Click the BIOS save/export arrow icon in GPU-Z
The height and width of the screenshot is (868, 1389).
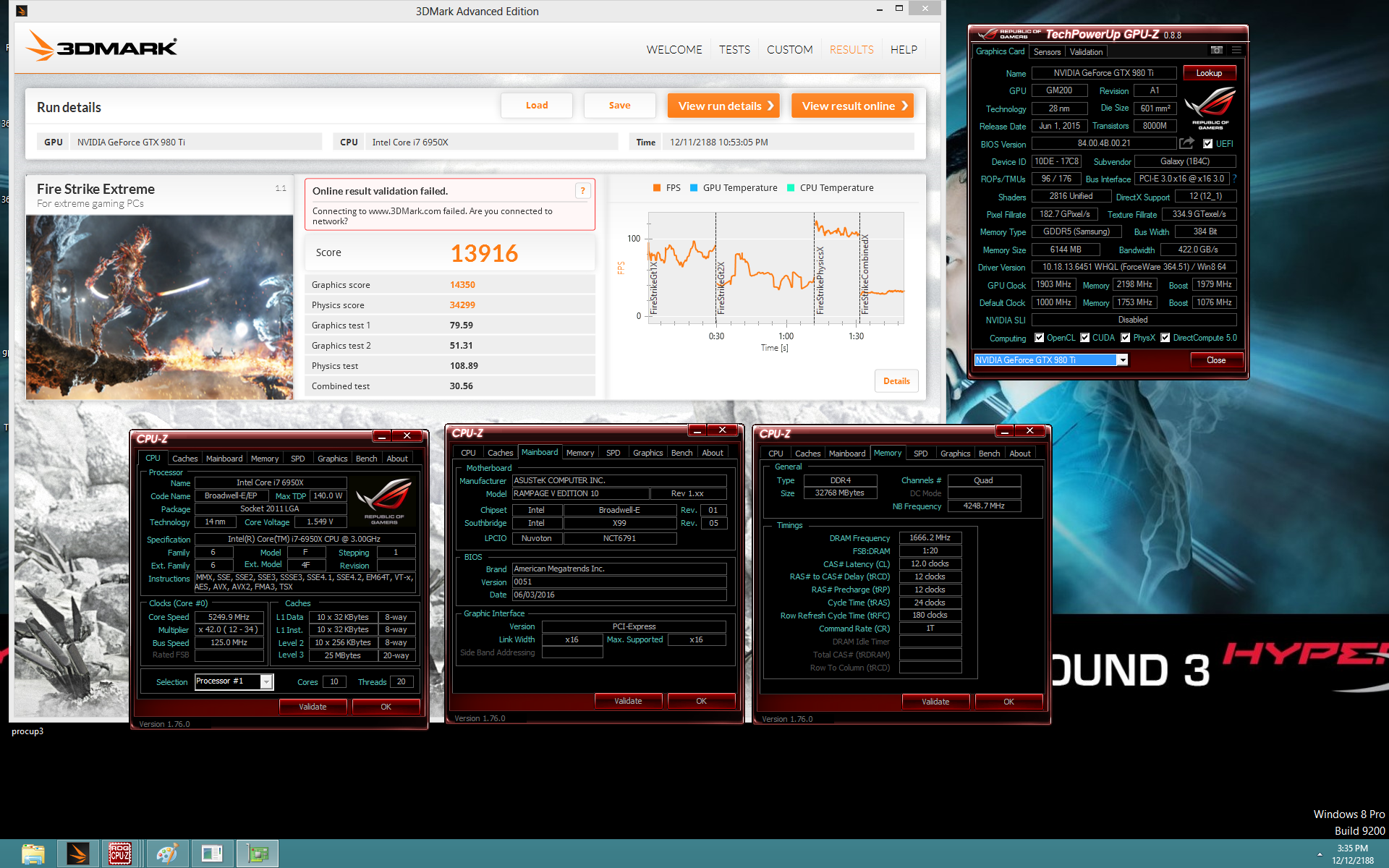click(x=1186, y=143)
